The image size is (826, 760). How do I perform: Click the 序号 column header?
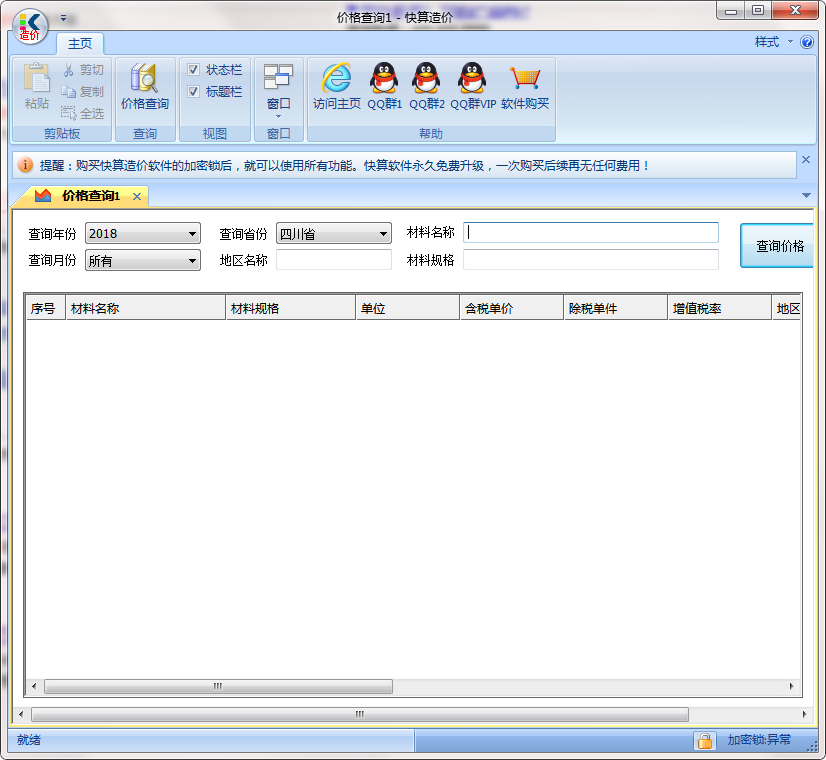pos(46,308)
